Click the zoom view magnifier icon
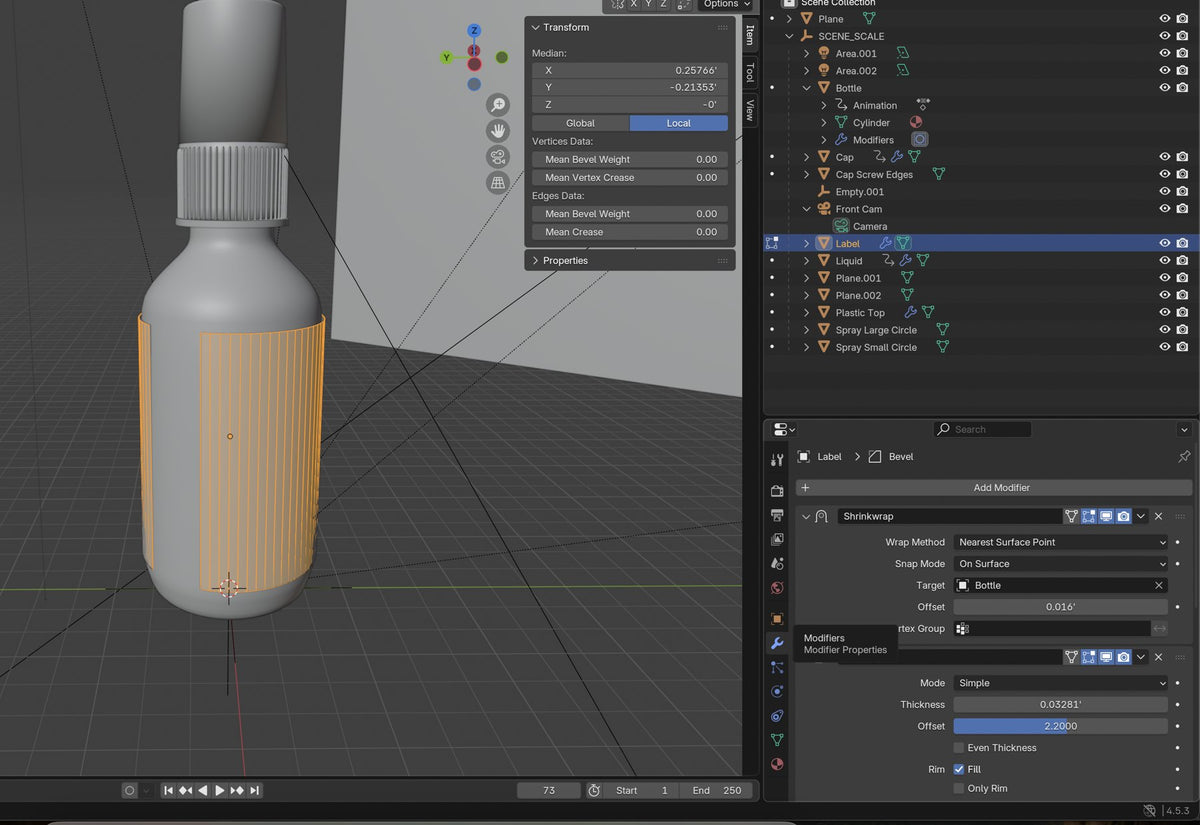Viewport: 1200px width, 825px height. coord(497,105)
